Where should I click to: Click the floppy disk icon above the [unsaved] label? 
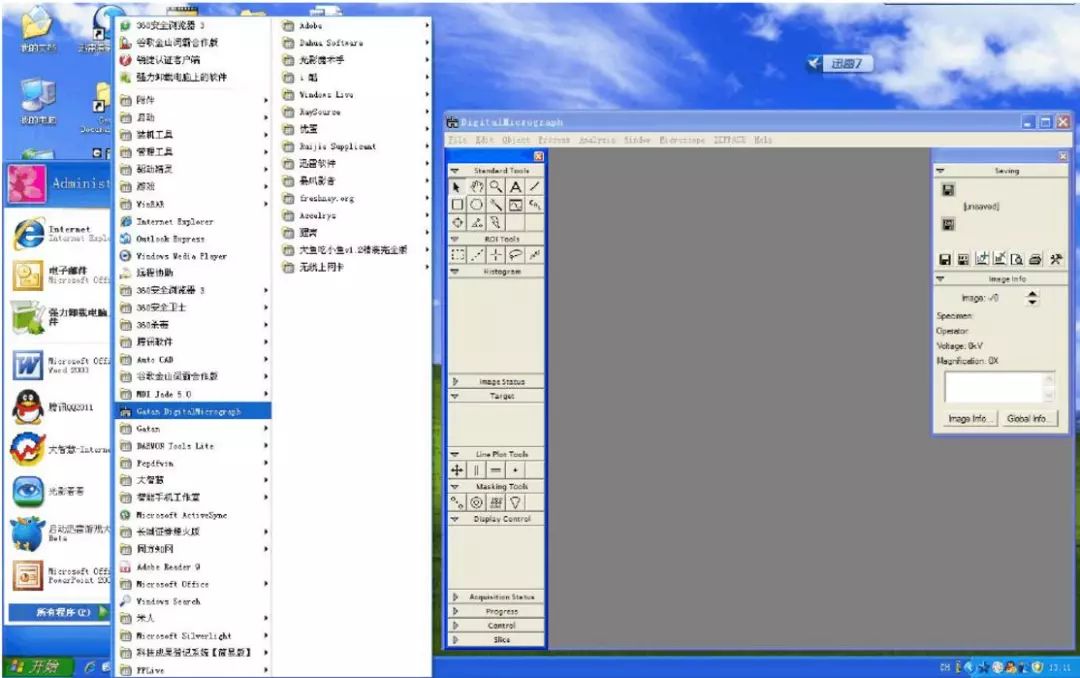point(948,189)
